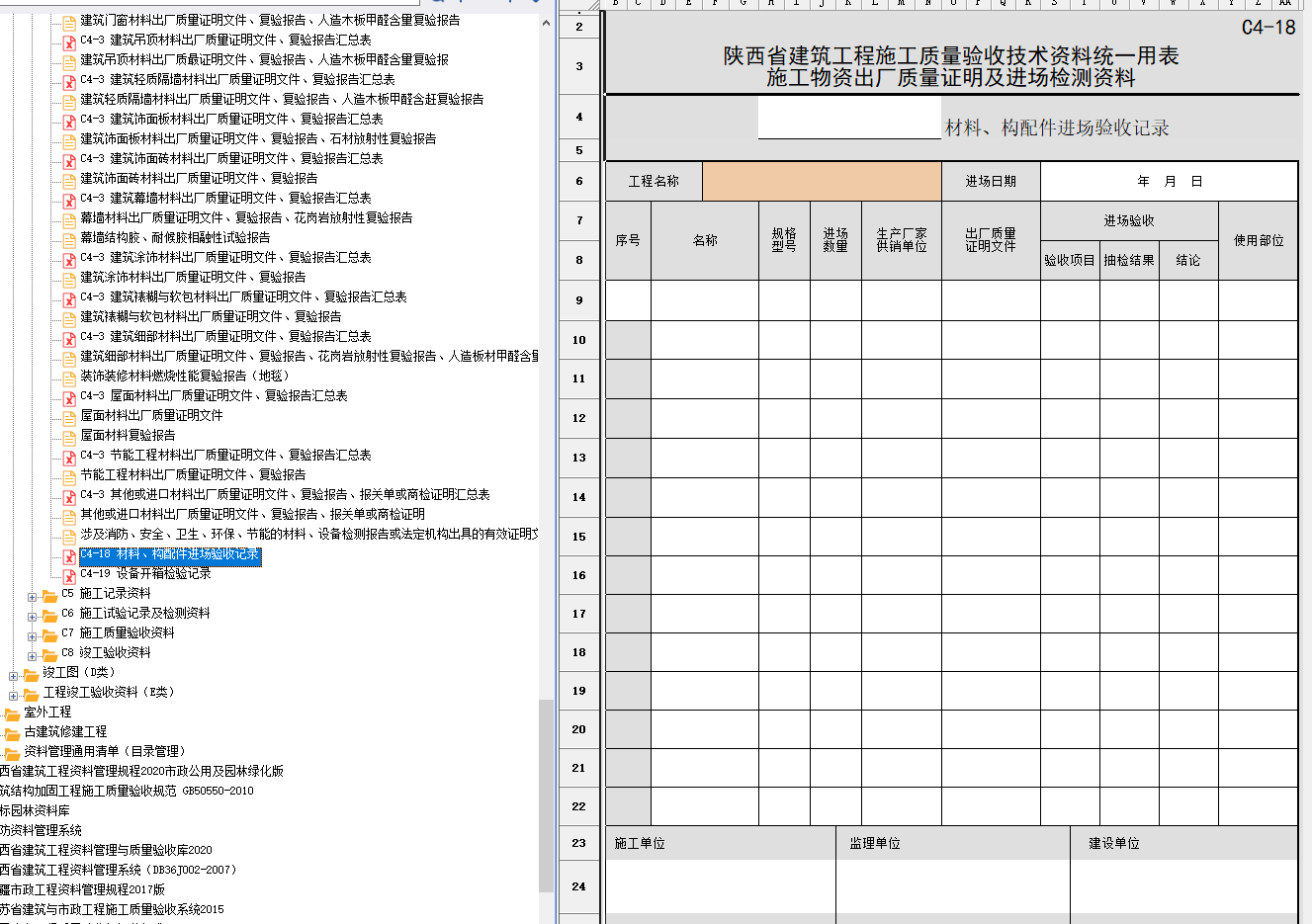The height and width of the screenshot is (924, 1312).
Task: Select 建筑裱糊与软包材料出厂质量证明文件、复验报告 row
Action: tap(211, 316)
